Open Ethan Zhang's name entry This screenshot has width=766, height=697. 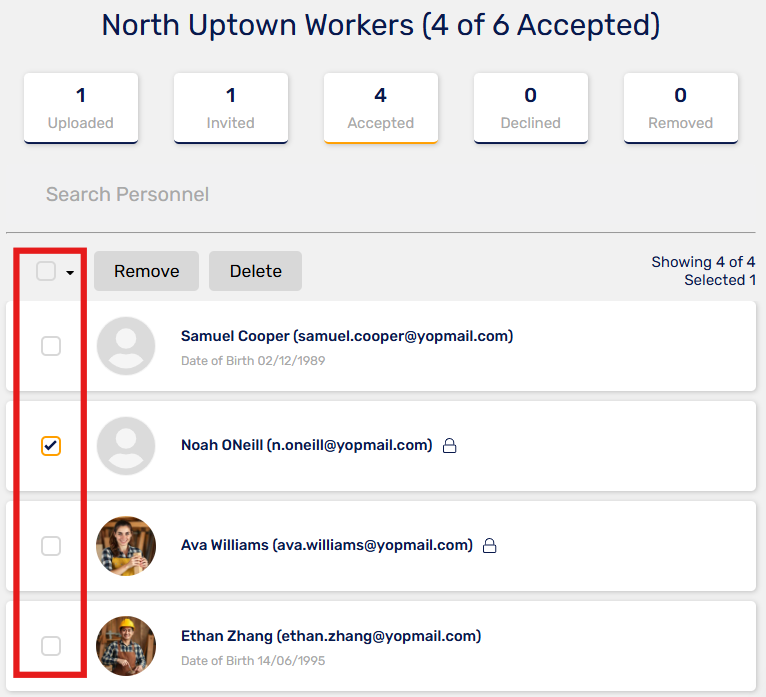click(331, 636)
